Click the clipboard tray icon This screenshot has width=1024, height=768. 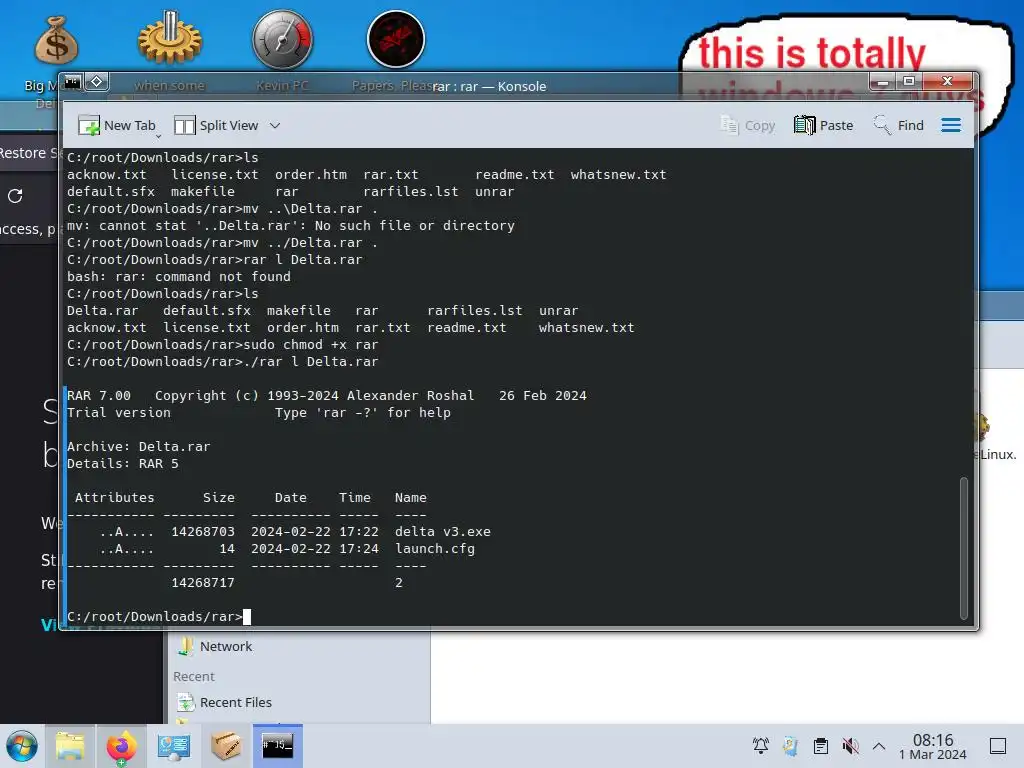tap(821, 746)
